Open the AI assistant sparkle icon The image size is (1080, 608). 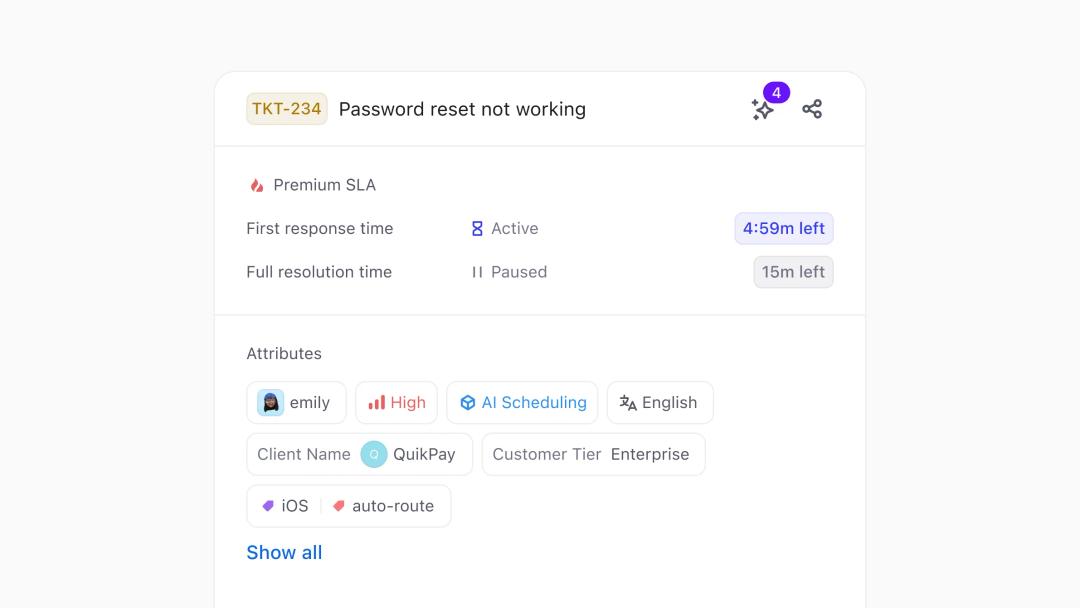pos(762,110)
